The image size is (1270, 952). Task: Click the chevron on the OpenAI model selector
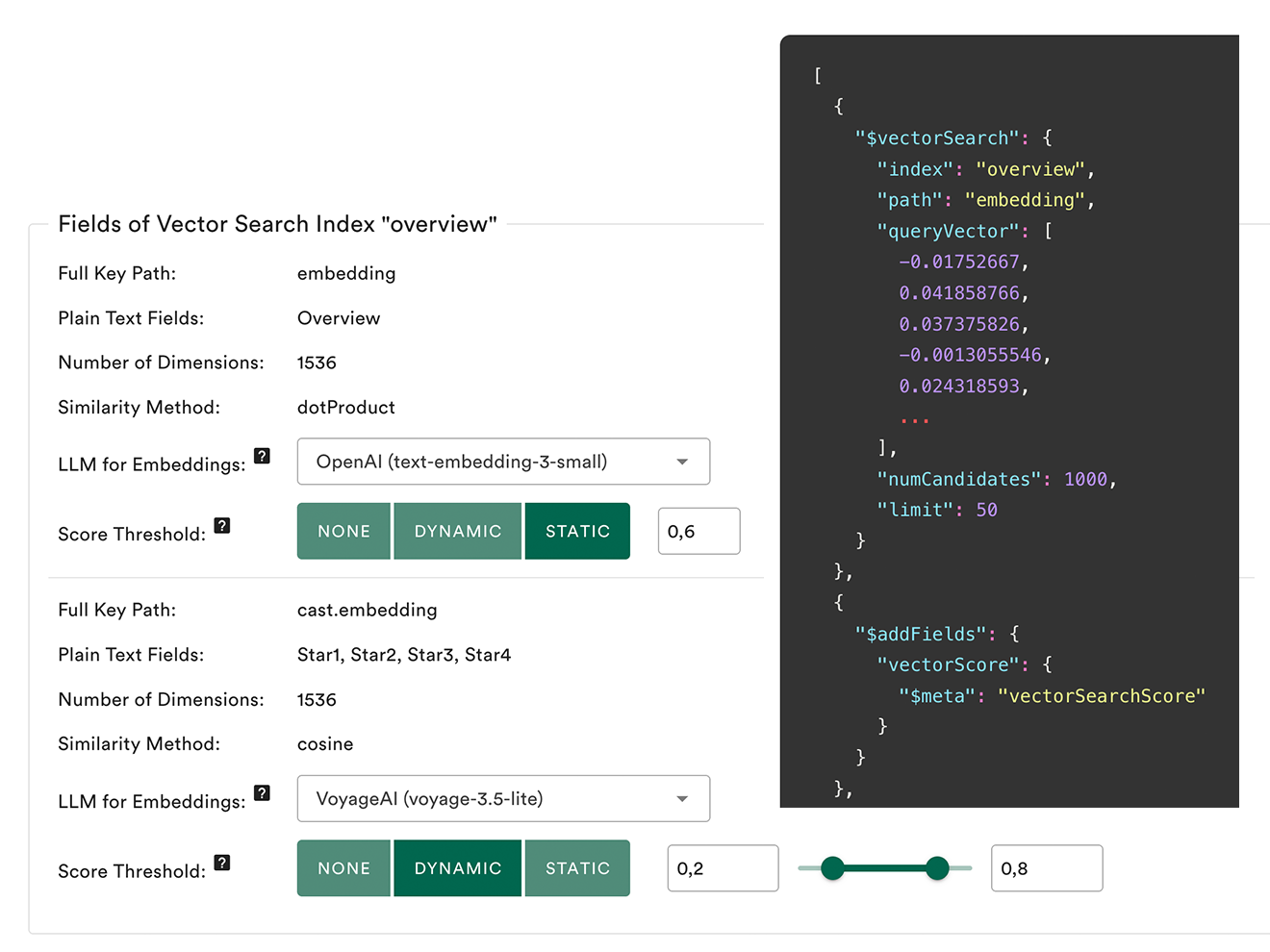click(683, 462)
